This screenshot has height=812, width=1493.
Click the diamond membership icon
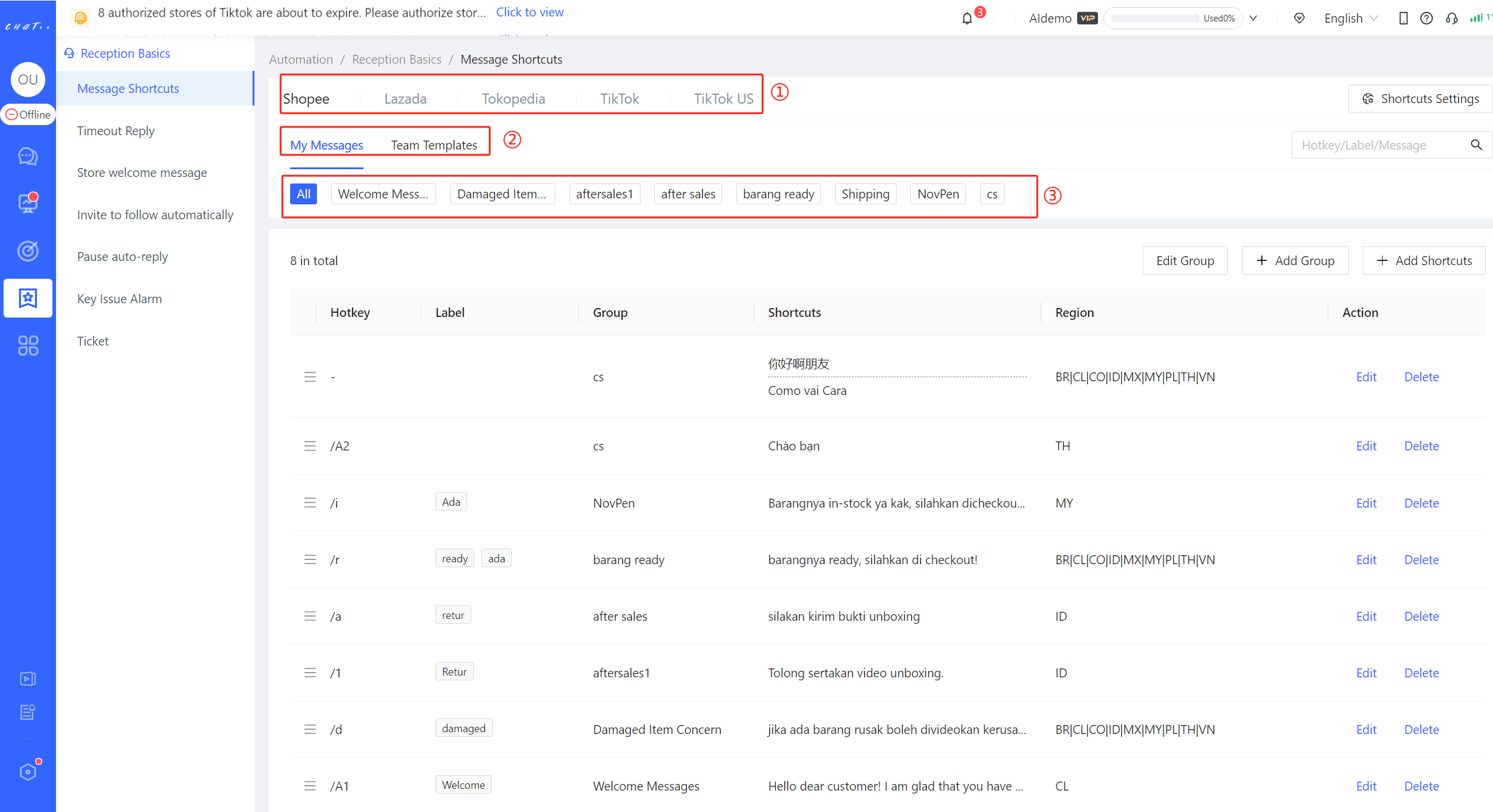(x=1299, y=18)
